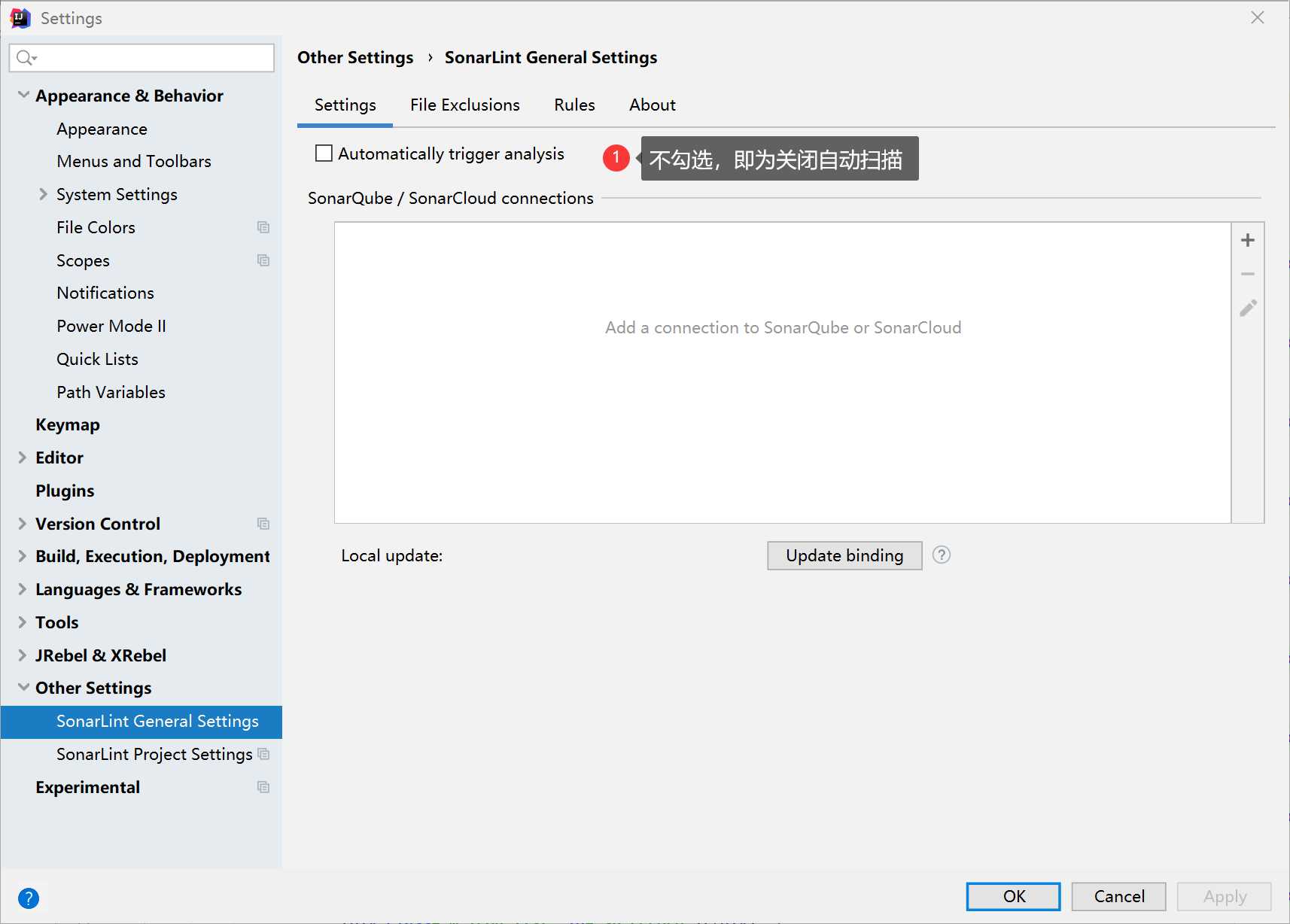Viewport: 1290px width, 924px height.
Task: Select SonarLint Project Settings item
Action: click(154, 754)
